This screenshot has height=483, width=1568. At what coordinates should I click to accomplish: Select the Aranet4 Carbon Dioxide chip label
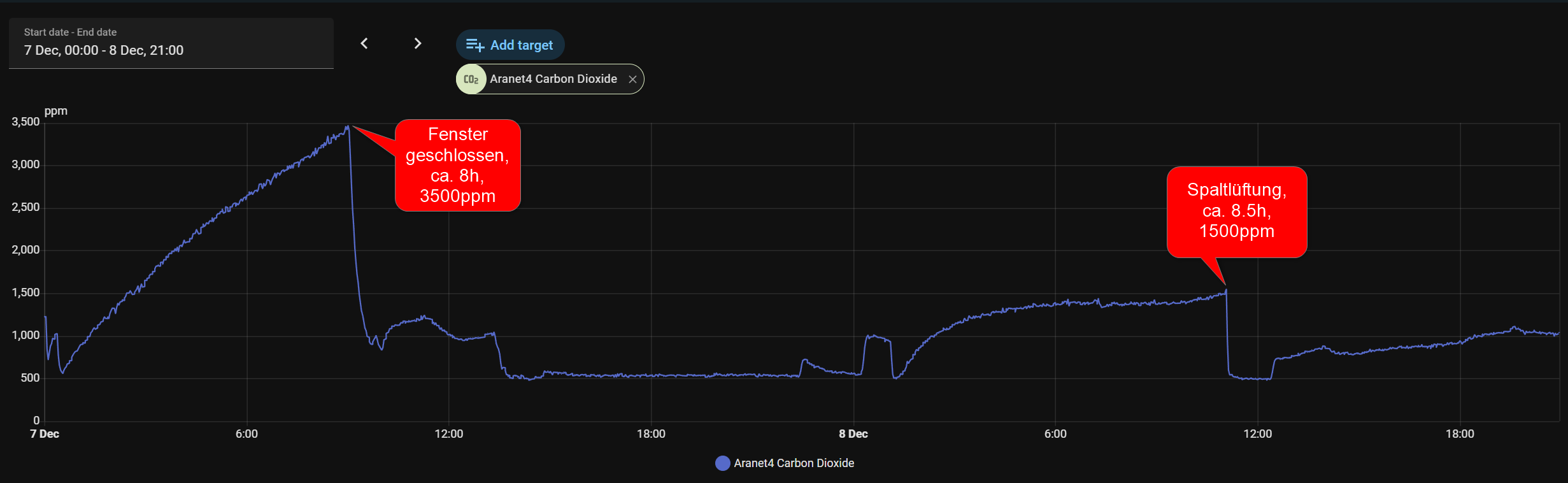pyautogui.click(x=553, y=79)
